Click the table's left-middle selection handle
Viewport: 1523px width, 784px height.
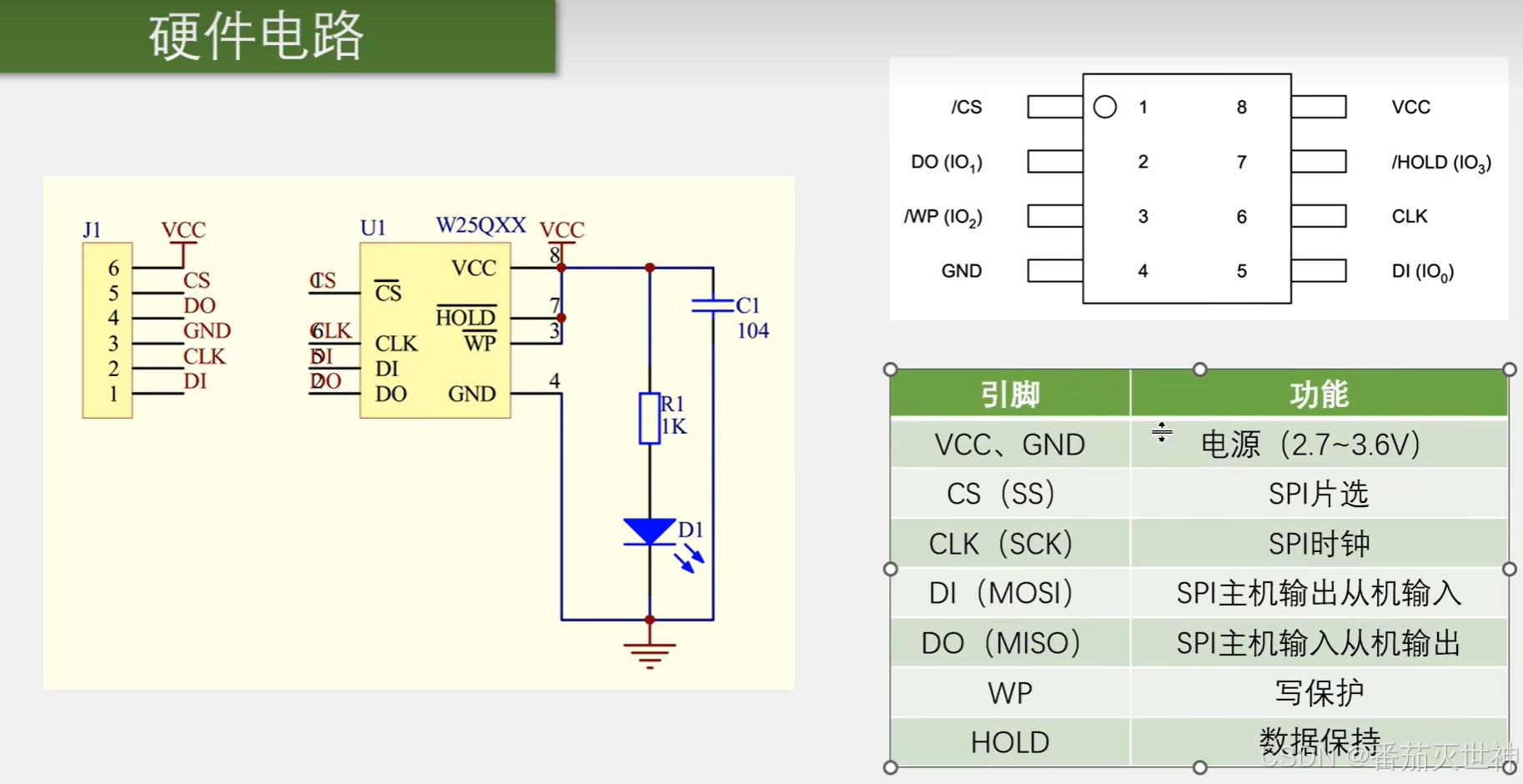[891, 569]
